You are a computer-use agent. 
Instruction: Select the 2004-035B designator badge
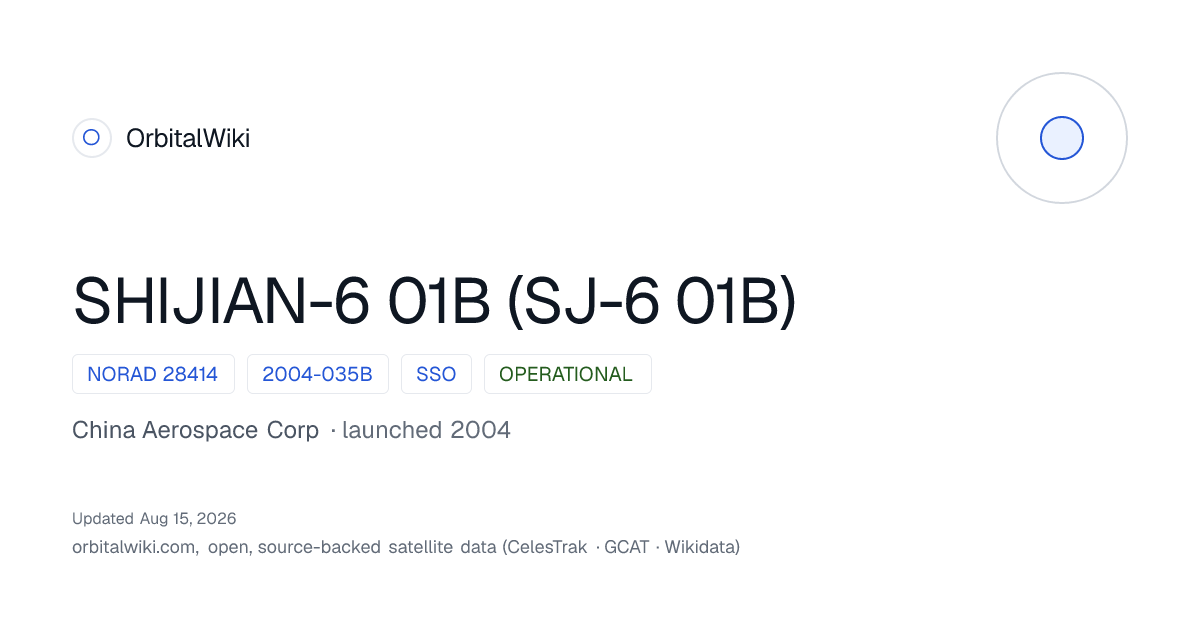coord(317,374)
